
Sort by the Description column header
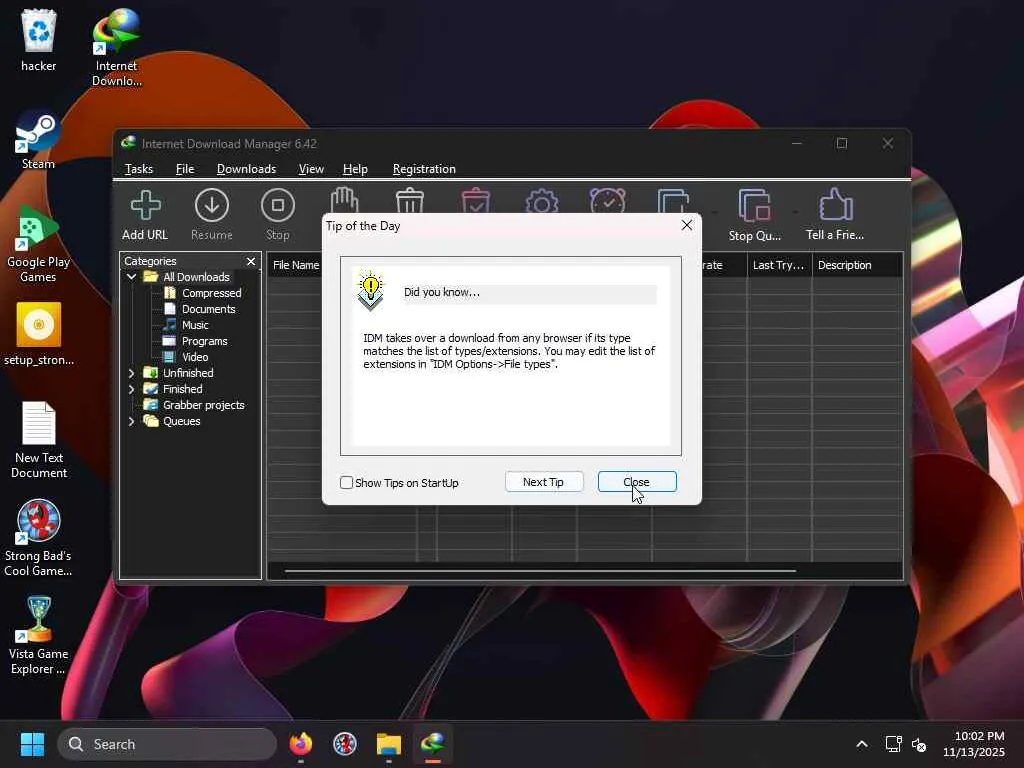click(x=857, y=265)
